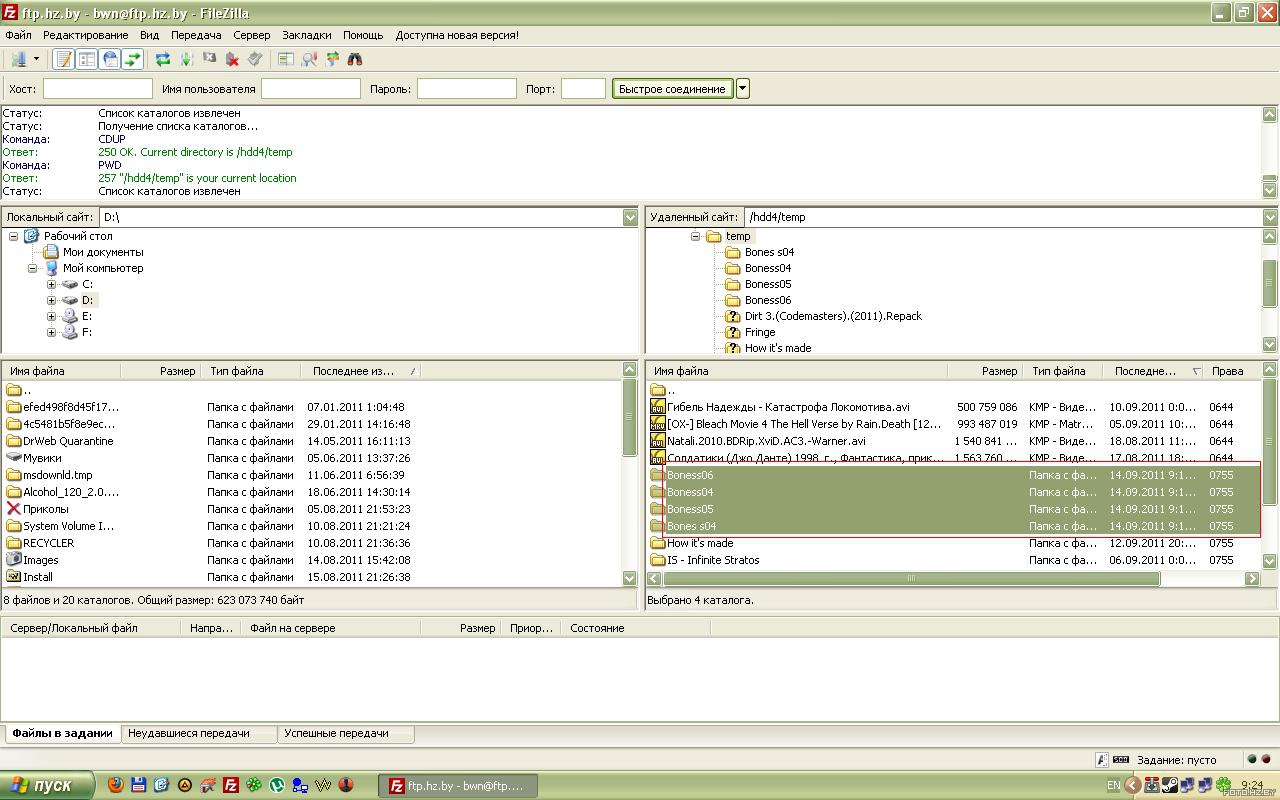The width and height of the screenshot is (1280, 800).
Task: Click the Быстрое соединение button
Action: (672, 89)
